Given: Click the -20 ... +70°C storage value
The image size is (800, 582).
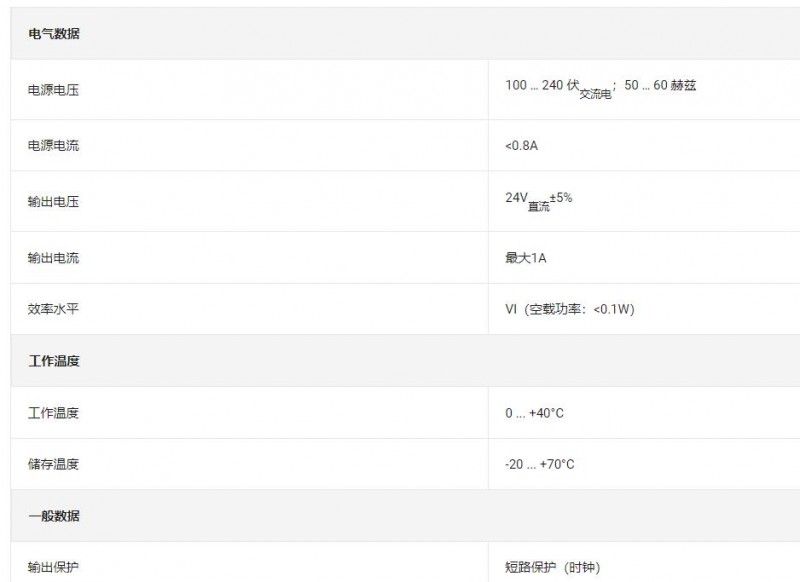Looking at the screenshot, I should [540, 464].
